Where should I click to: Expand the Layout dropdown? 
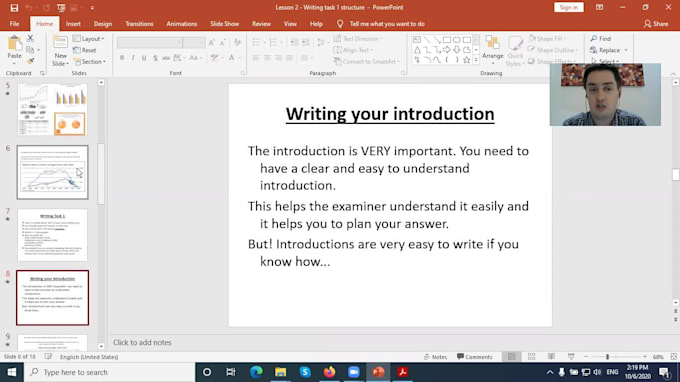coord(89,39)
